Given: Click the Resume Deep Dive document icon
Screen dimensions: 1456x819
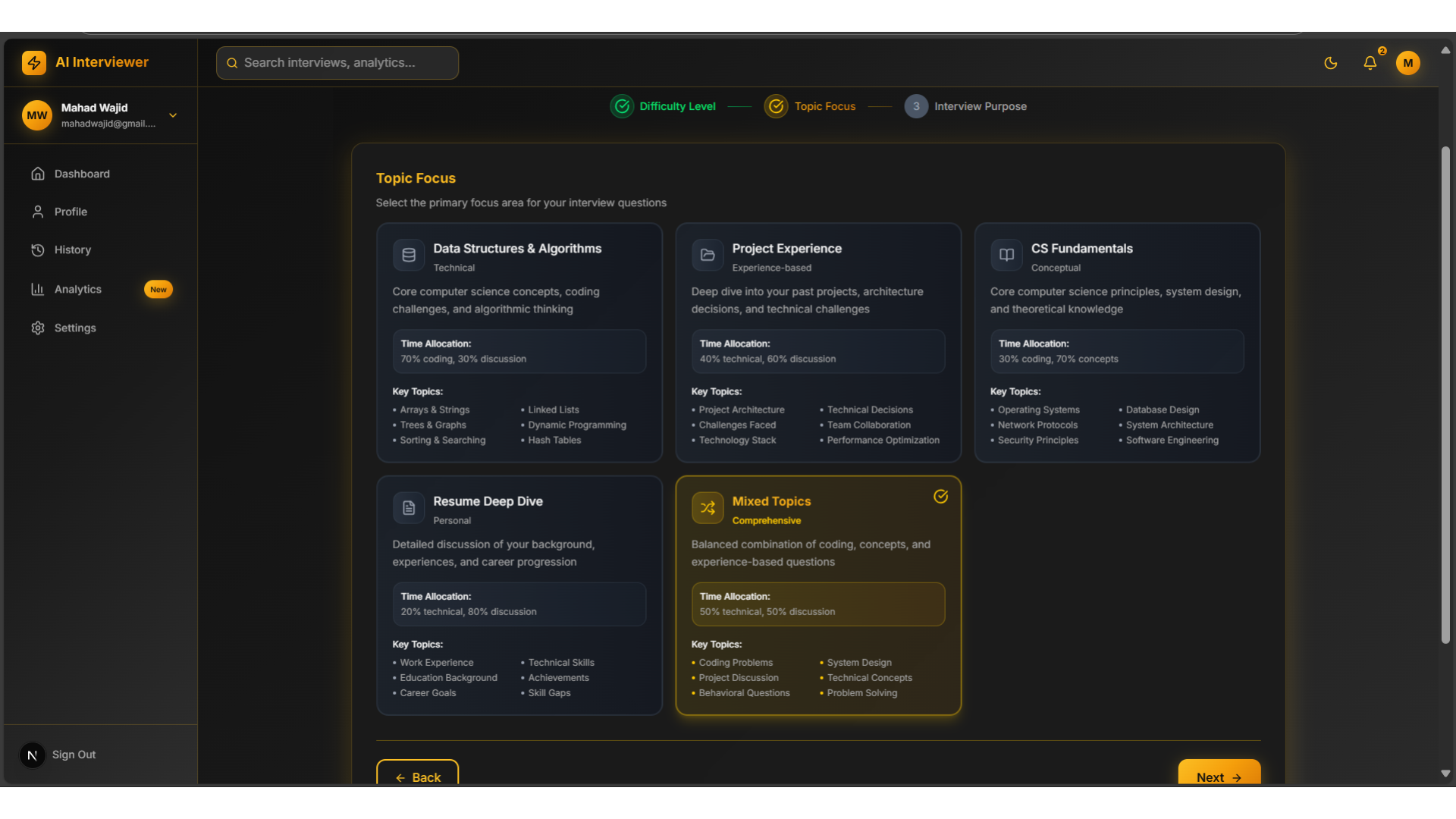Looking at the screenshot, I should point(409,508).
